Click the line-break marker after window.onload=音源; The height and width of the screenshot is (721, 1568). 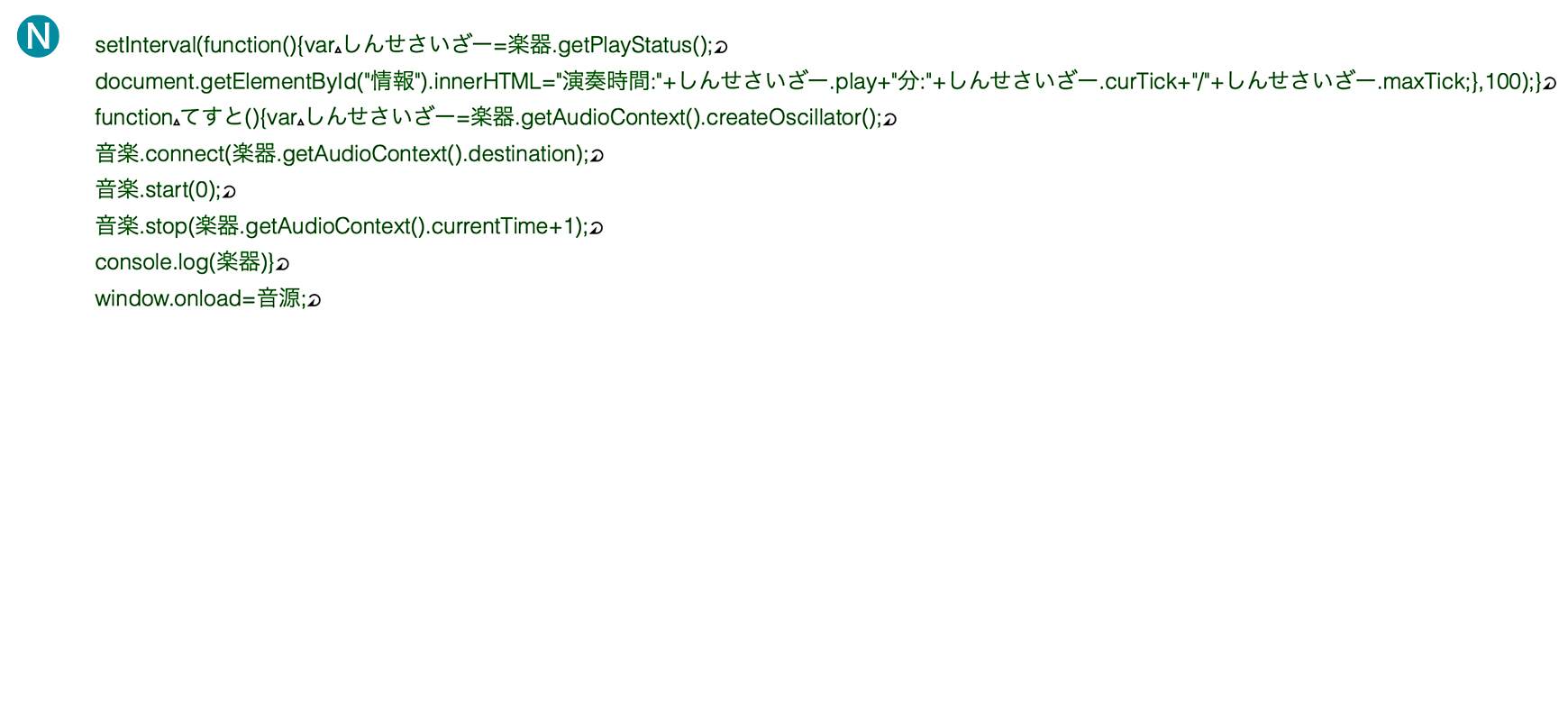[315, 299]
